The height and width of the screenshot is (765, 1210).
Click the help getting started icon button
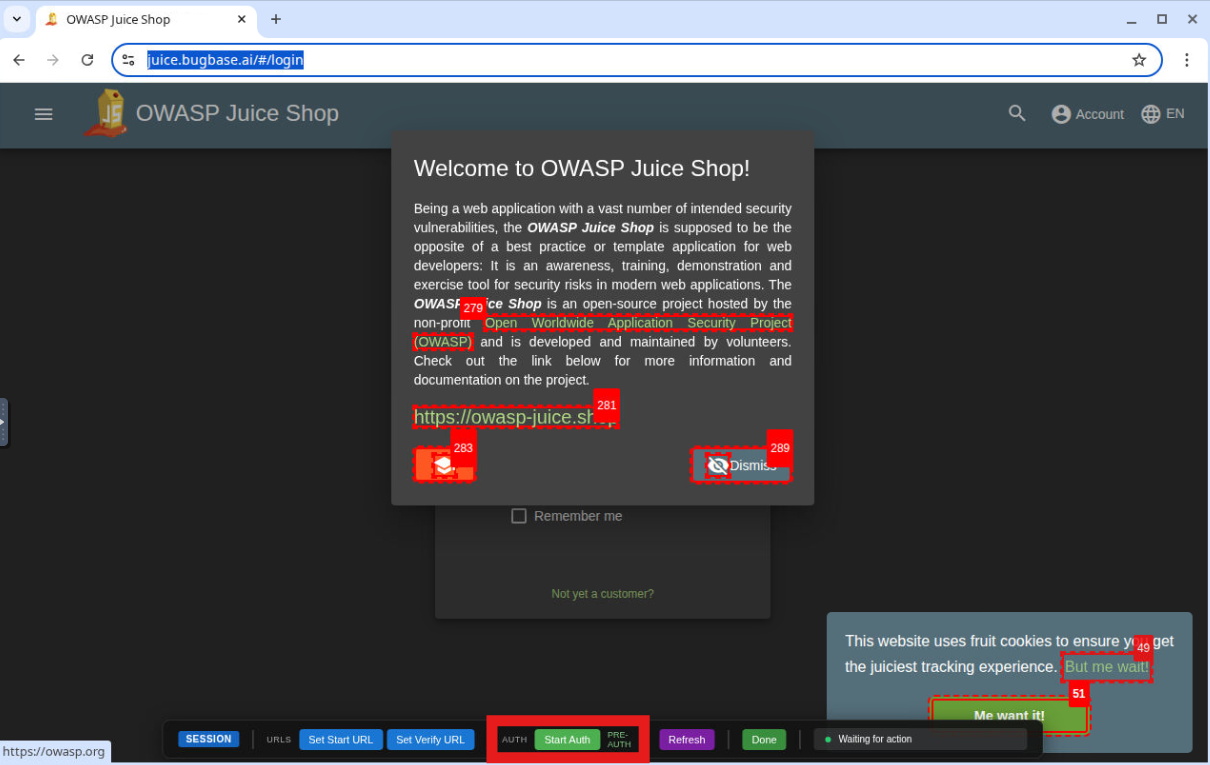click(443, 465)
